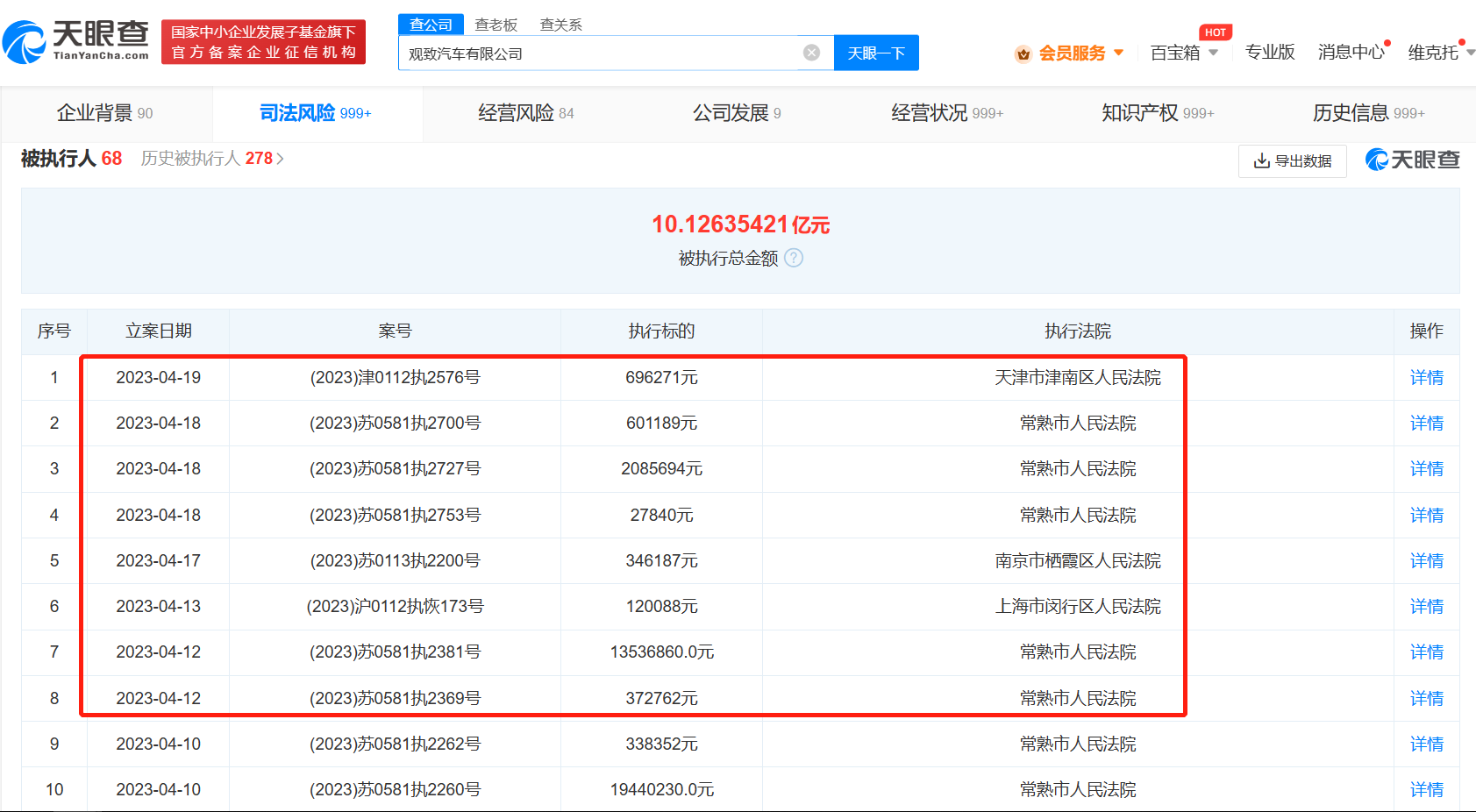Image resolution: width=1476 pixels, height=812 pixels.
Task: Click court name 天津市津南区人民法院
Action: pos(1078,378)
